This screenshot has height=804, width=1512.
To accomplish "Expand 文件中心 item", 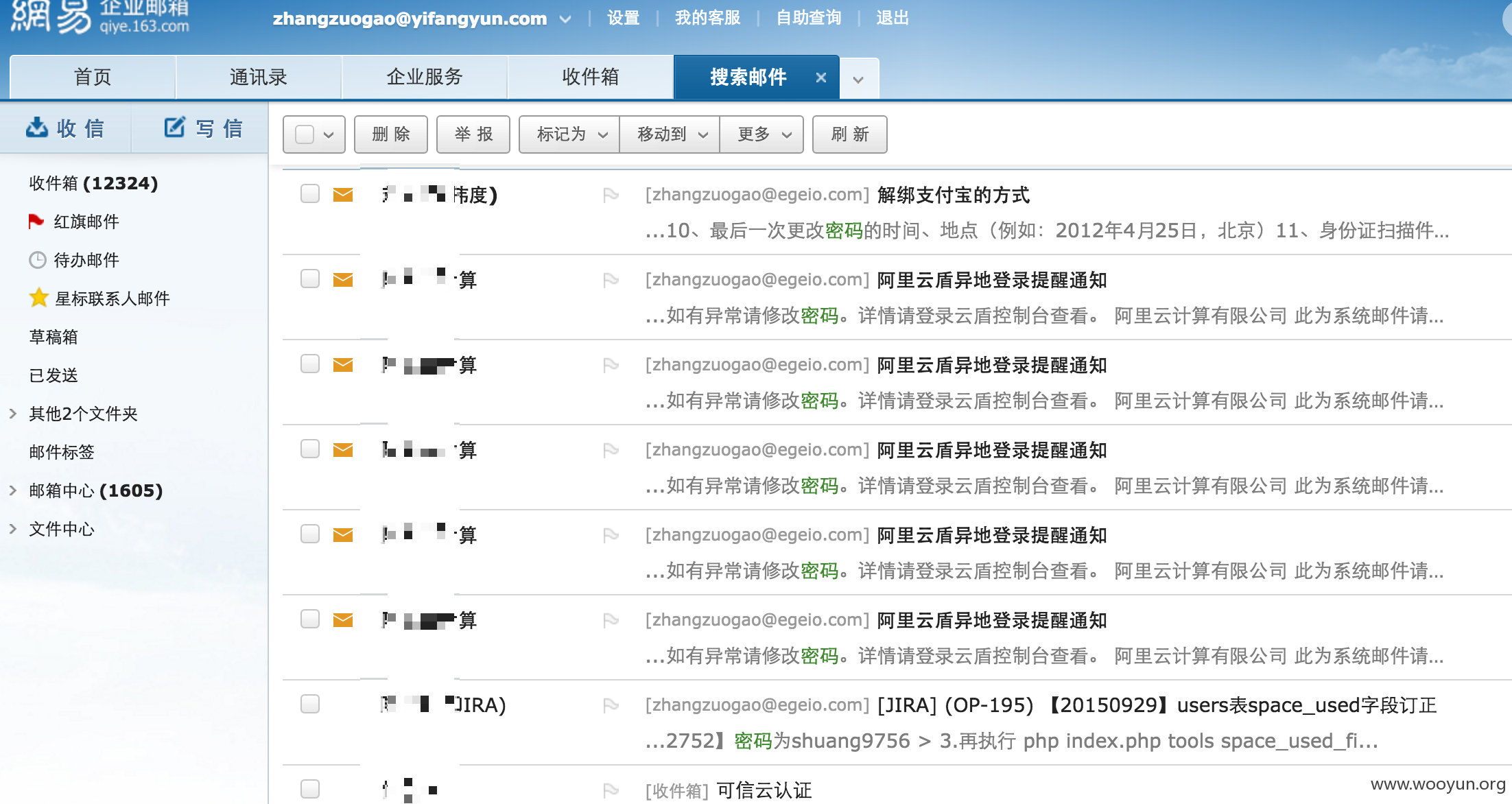I will (x=13, y=528).
